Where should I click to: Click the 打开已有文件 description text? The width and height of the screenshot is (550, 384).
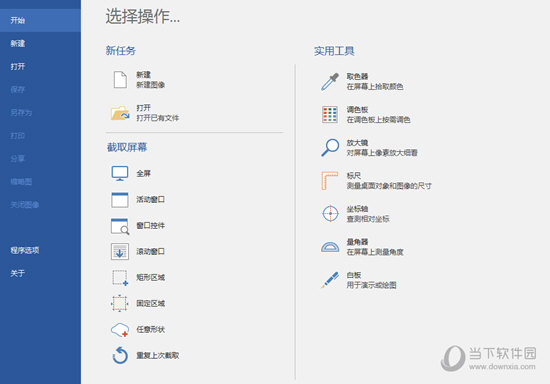pyautogui.click(x=157, y=118)
